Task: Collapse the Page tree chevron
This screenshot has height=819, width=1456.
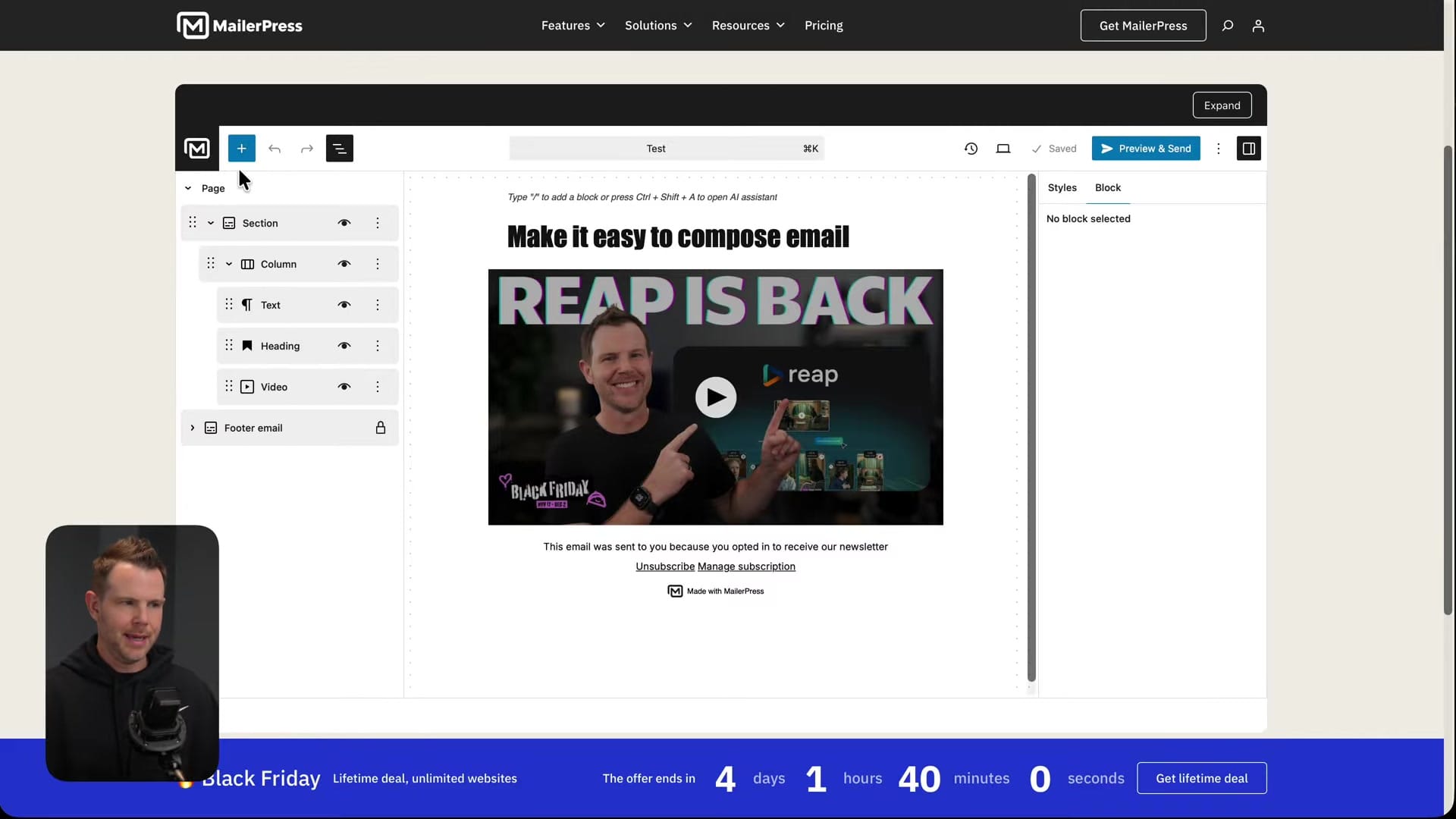Action: (188, 188)
